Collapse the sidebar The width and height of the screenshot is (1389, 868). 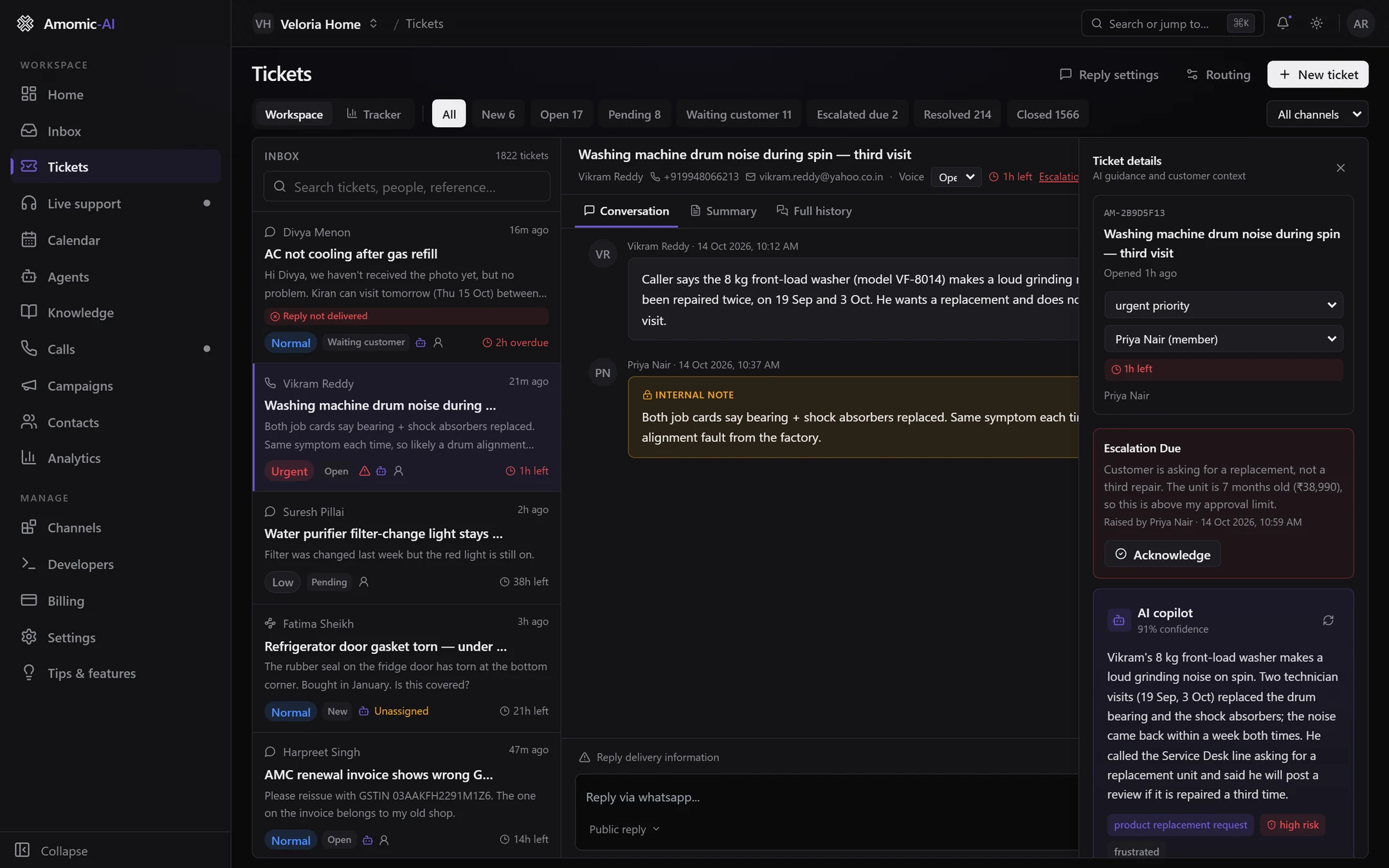pyautogui.click(x=51, y=851)
